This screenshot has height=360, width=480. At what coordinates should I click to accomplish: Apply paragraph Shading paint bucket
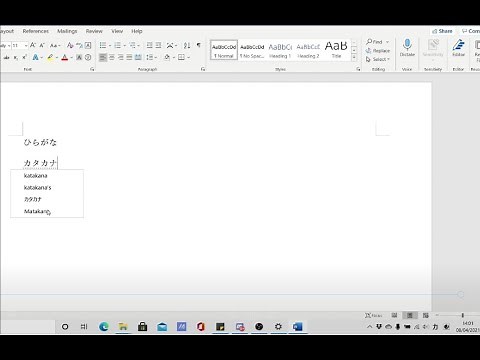tap(167, 58)
